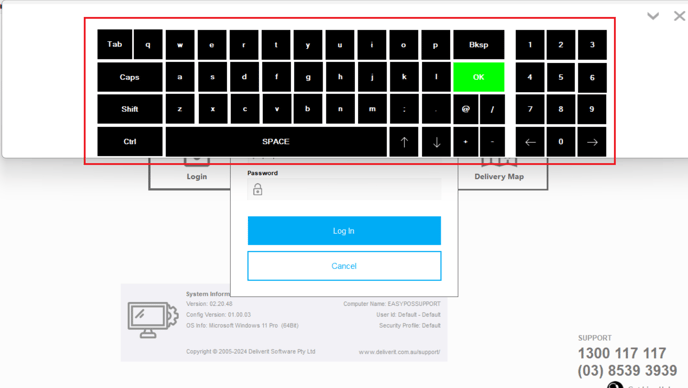This screenshot has width=688, height=388.
Task: Tap the forward slash key
Action: click(492, 109)
